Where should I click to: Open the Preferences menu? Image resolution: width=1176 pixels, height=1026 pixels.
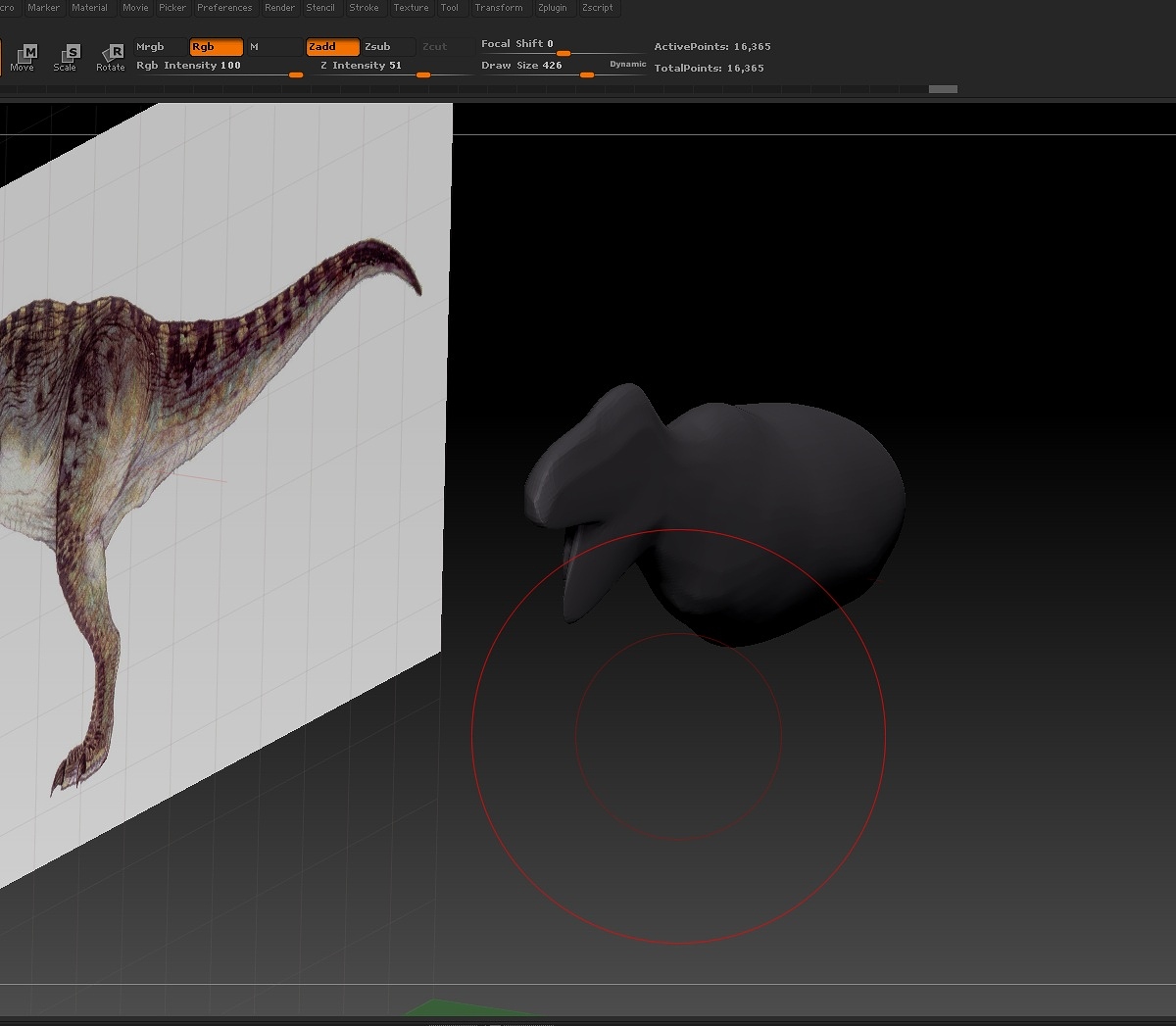click(x=224, y=8)
